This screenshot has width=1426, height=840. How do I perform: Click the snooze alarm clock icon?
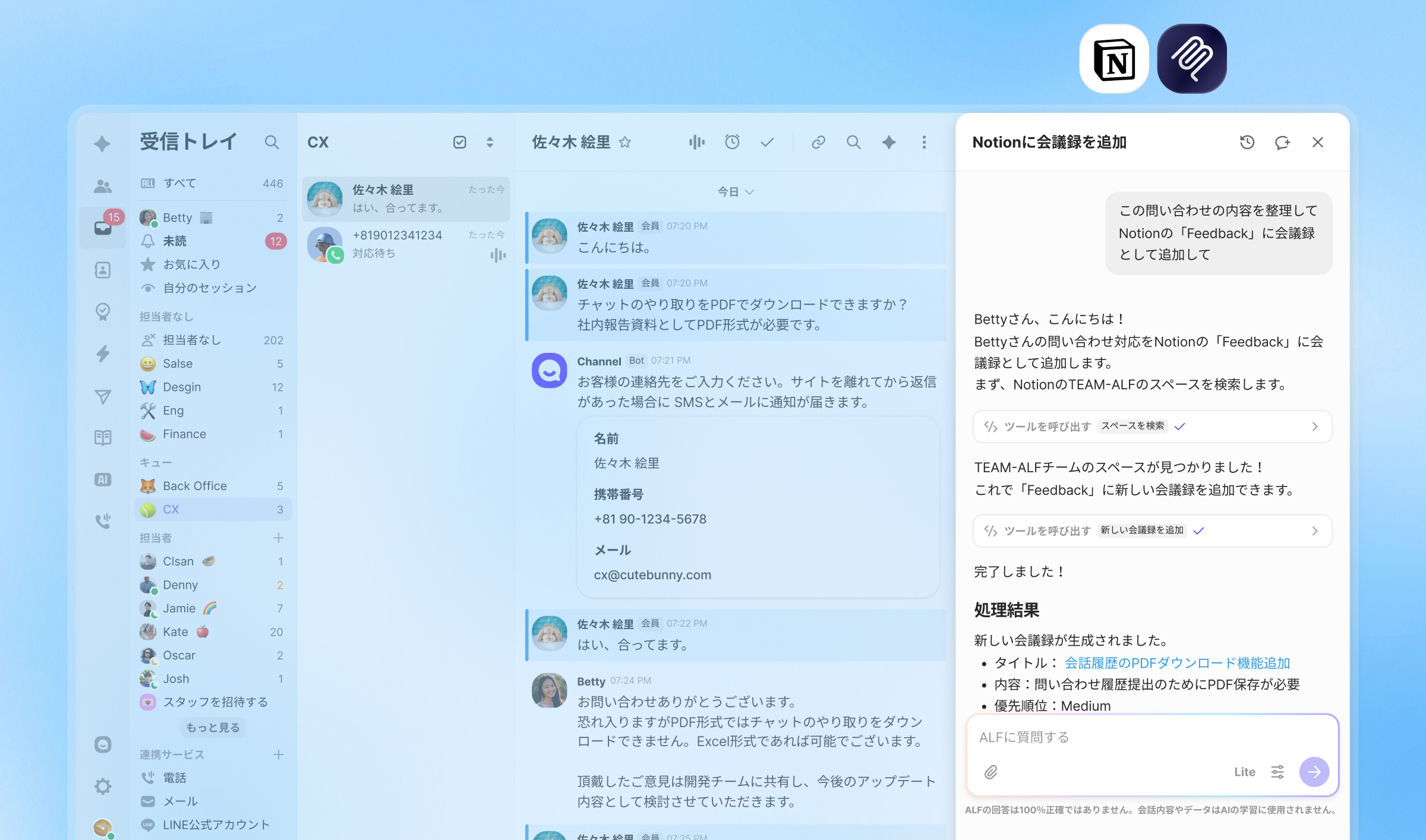pyautogui.click(x=732, y=142)
